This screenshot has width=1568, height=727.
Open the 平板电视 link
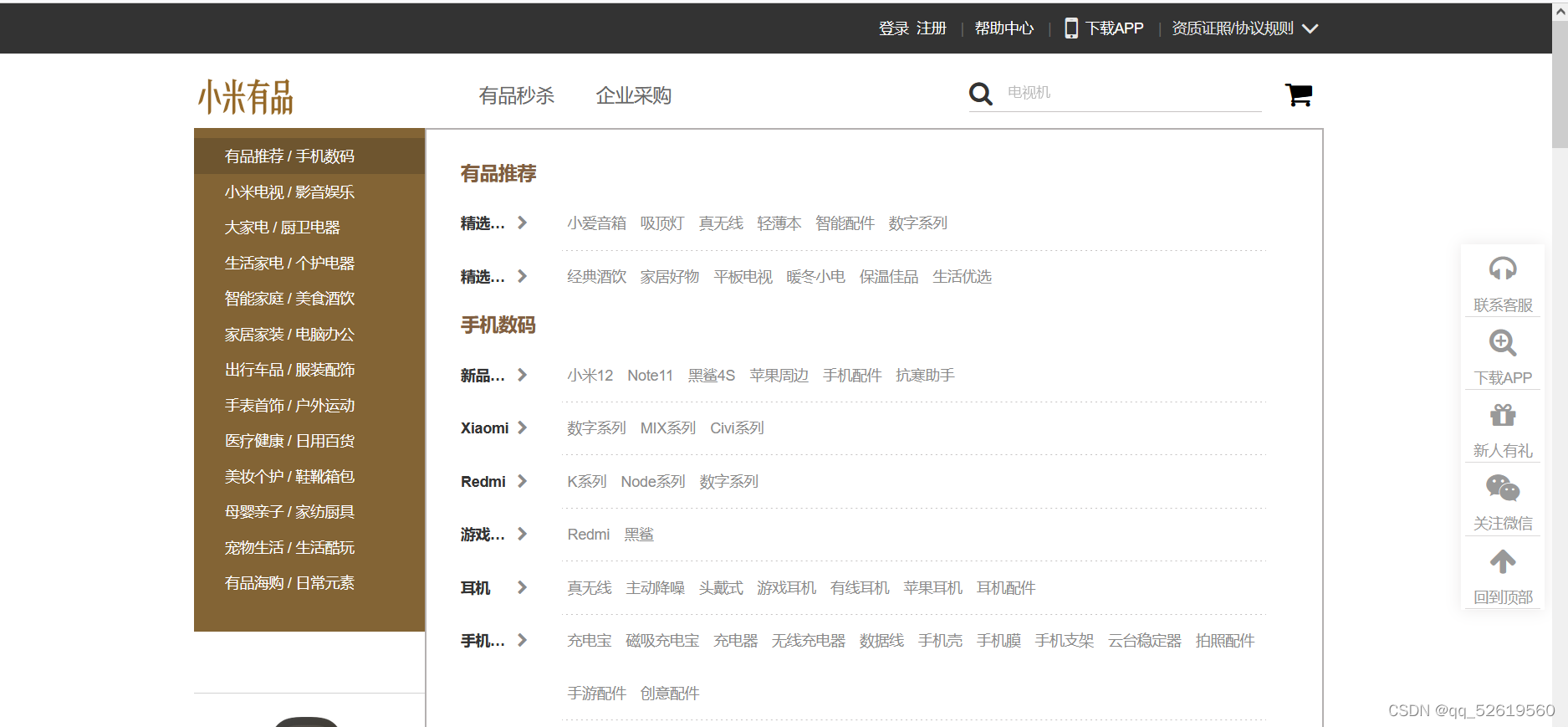(743, 277)
